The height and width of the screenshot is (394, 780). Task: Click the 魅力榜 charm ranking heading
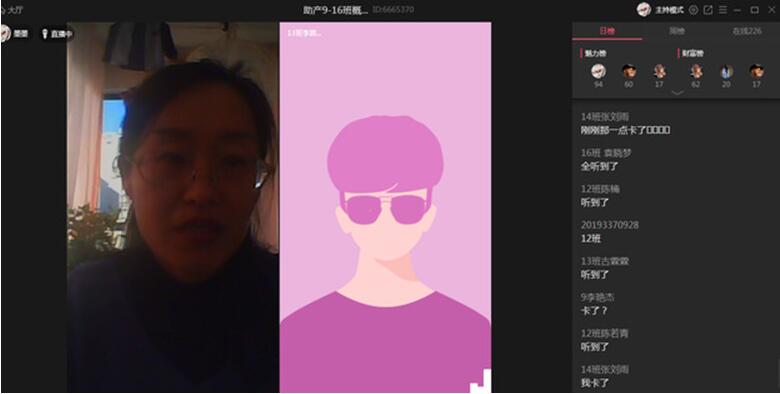pos(595,53)
